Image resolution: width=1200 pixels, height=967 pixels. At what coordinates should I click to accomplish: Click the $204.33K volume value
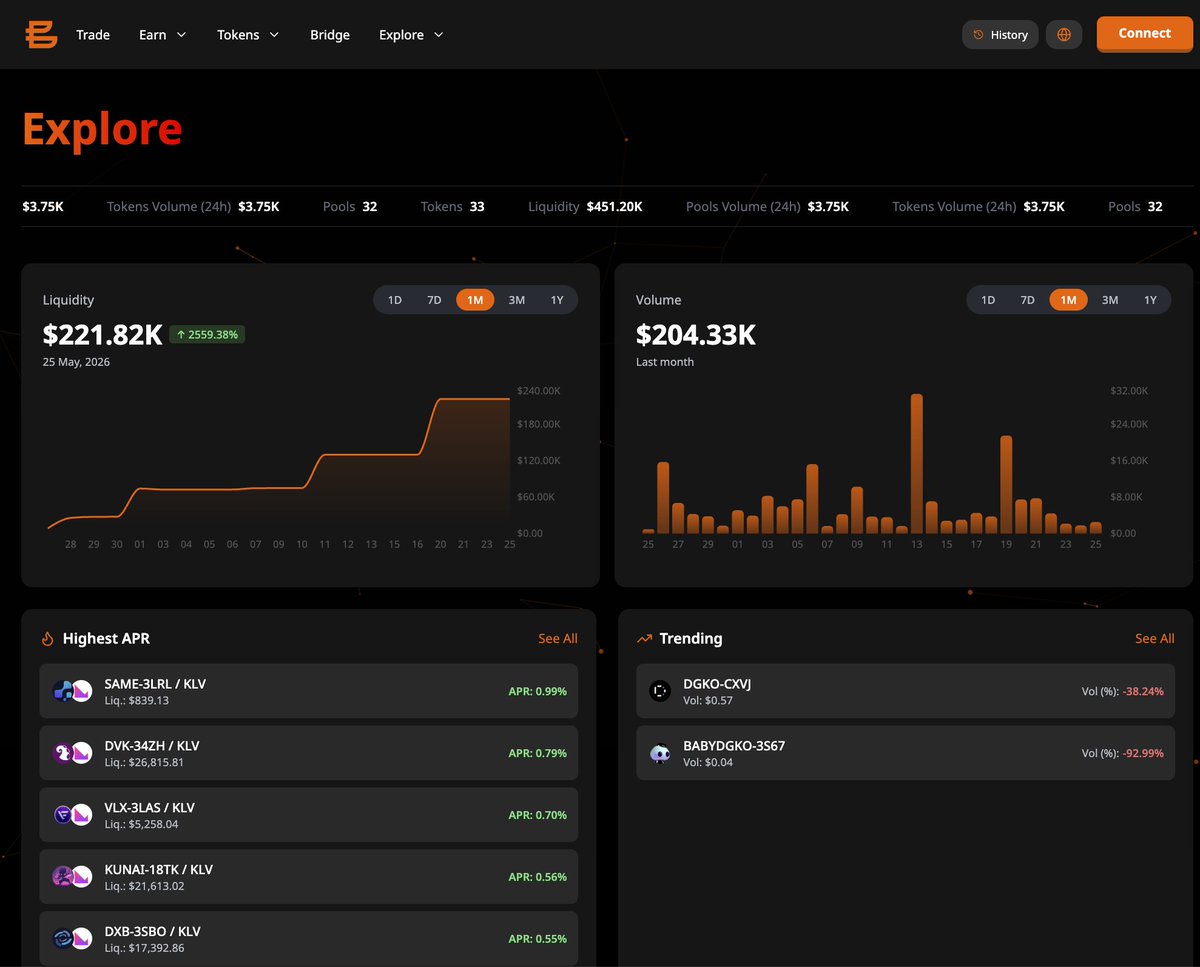tap(696, 335)
